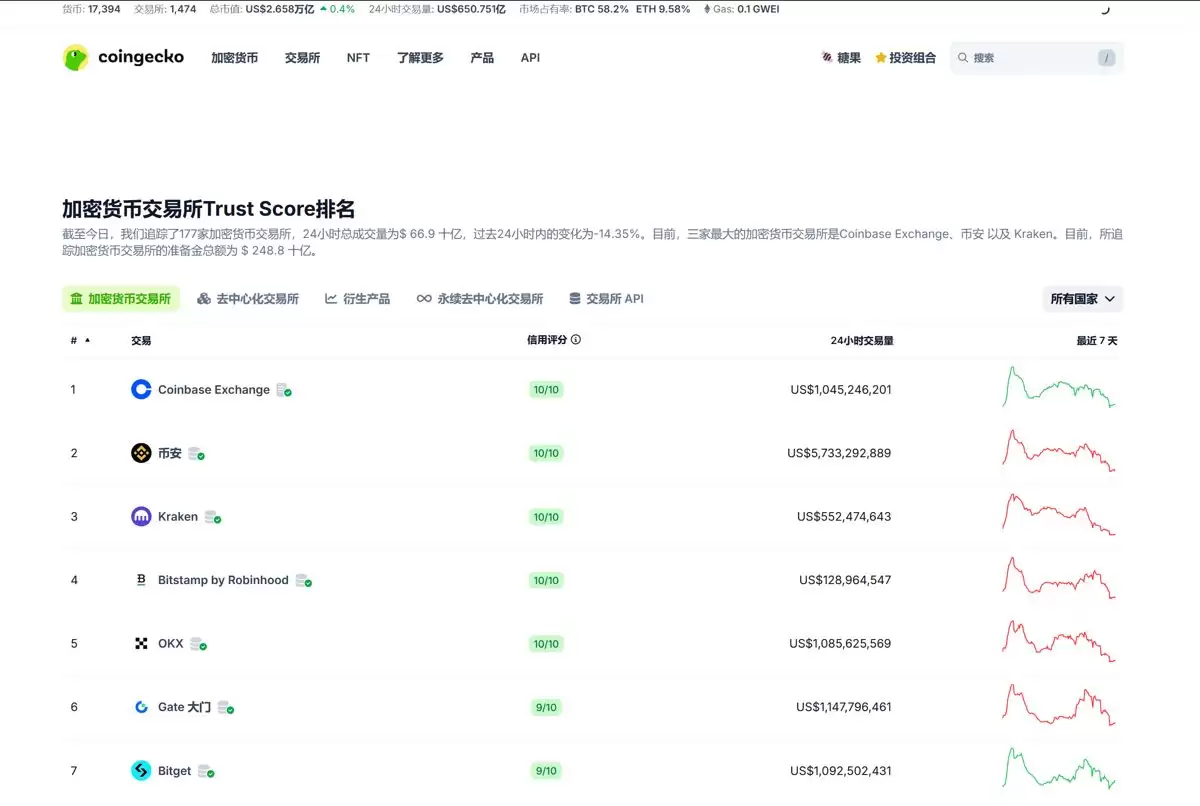The height and width of the screenshot is (806, 1200).
Task: Select the 加密货币交易所 tab
Action: coord(121,299)
